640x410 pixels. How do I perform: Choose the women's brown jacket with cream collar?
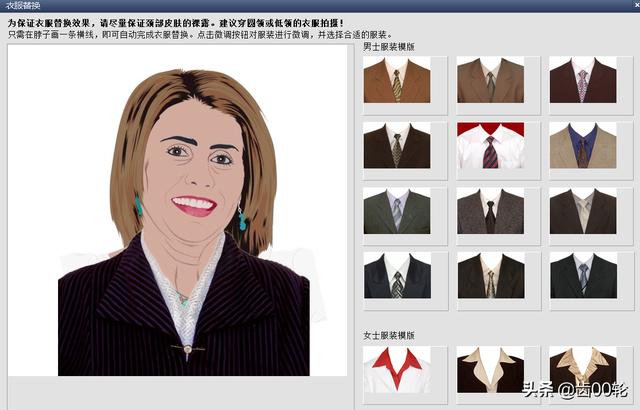490,370
